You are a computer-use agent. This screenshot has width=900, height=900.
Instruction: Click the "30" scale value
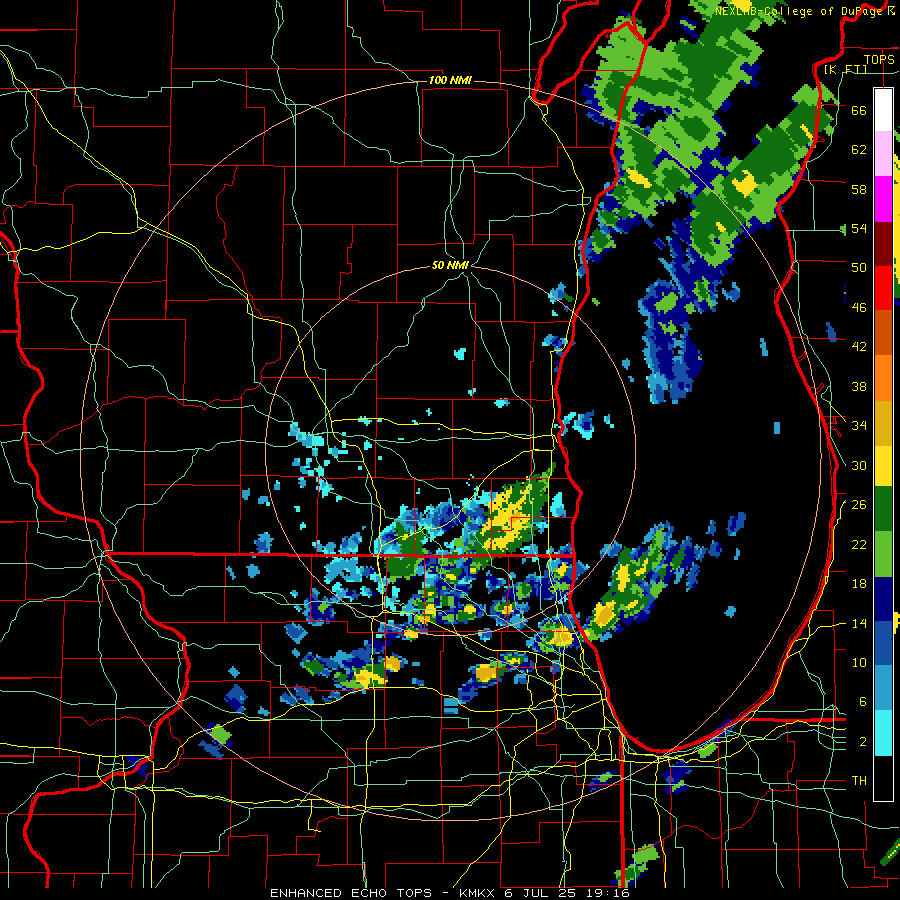click(859, 465)
